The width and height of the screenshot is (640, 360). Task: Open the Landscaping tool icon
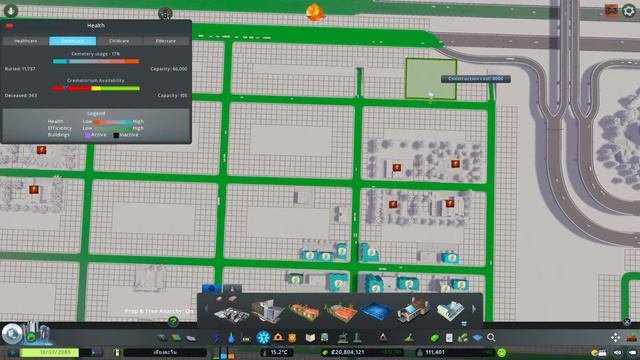409,338
